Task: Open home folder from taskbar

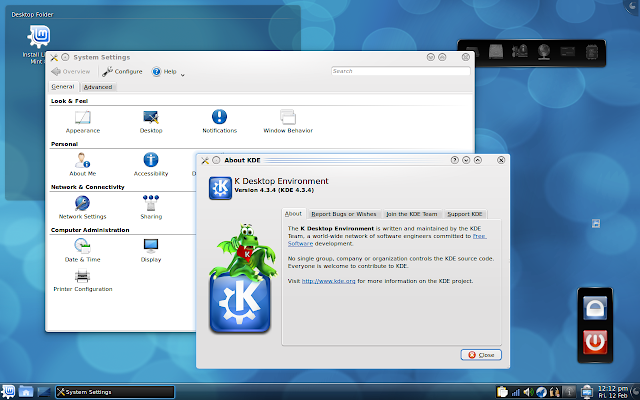Action: click(x=26, y=391)
